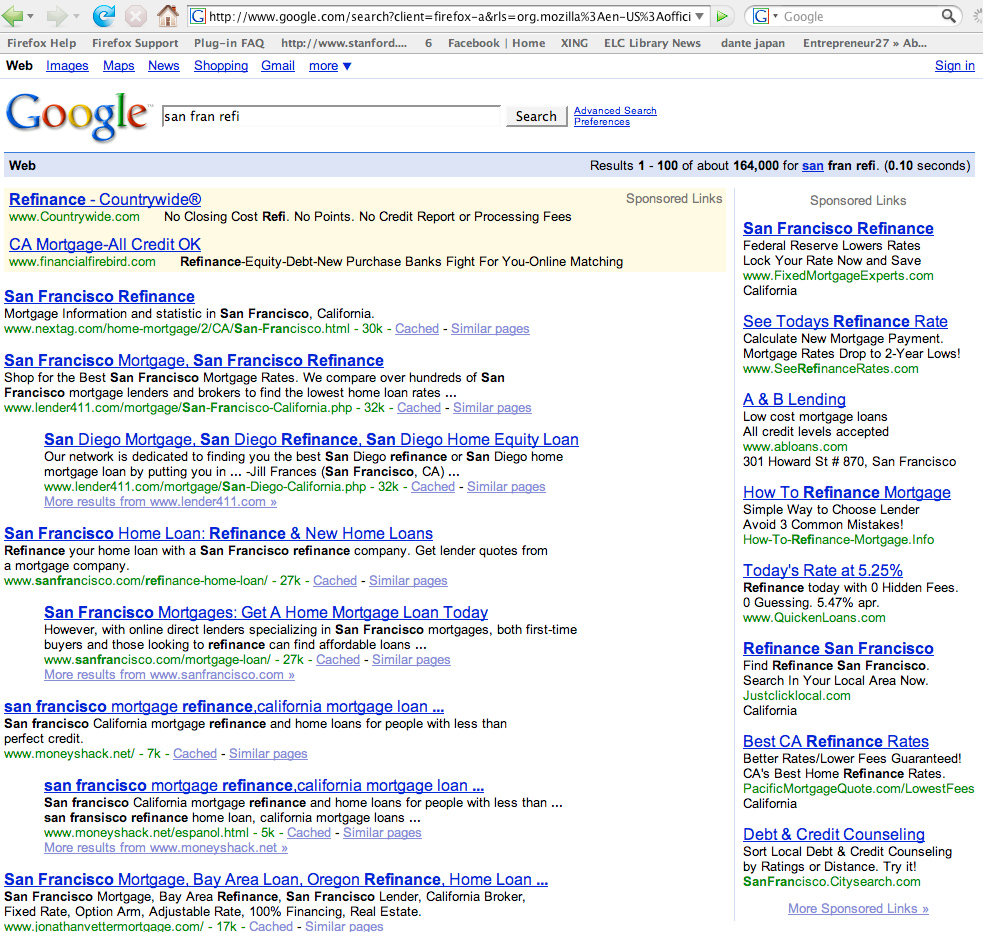Click the green Go arrow beside address bar
Image resolution: width=983 pixels, height=932 pixels.
pyautogui.click(x=722, y=16)
